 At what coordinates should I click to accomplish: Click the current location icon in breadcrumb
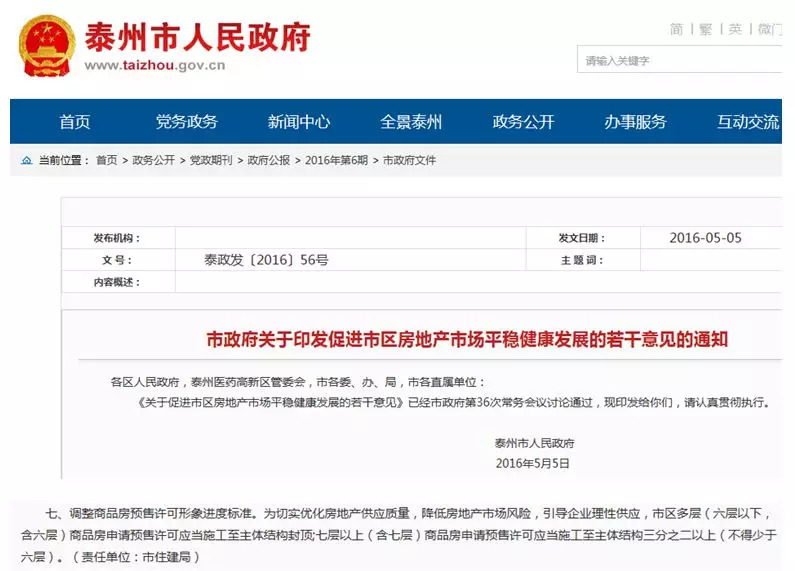pyautogui.click(x=26, y=161)
